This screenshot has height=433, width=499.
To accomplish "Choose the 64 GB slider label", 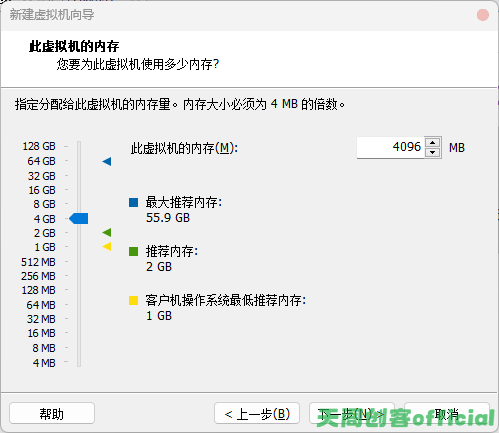I will pos(42,161).
